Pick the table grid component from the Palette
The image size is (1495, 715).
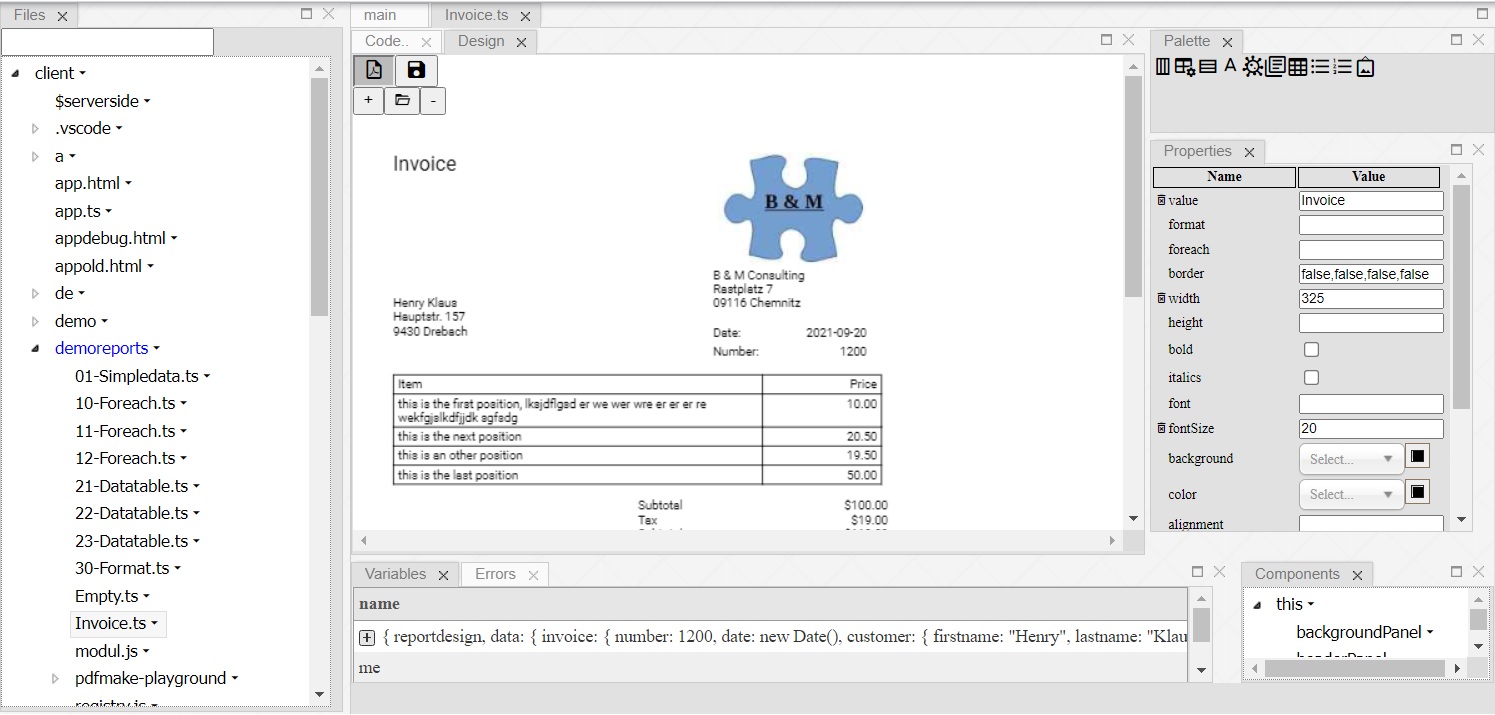1298,66
